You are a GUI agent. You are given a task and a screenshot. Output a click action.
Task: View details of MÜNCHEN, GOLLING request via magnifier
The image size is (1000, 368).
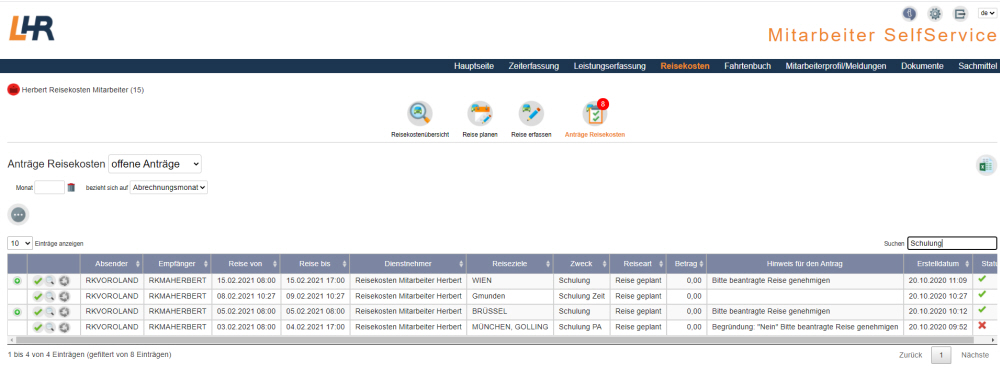pyautogui.click(x=50, y=327)
